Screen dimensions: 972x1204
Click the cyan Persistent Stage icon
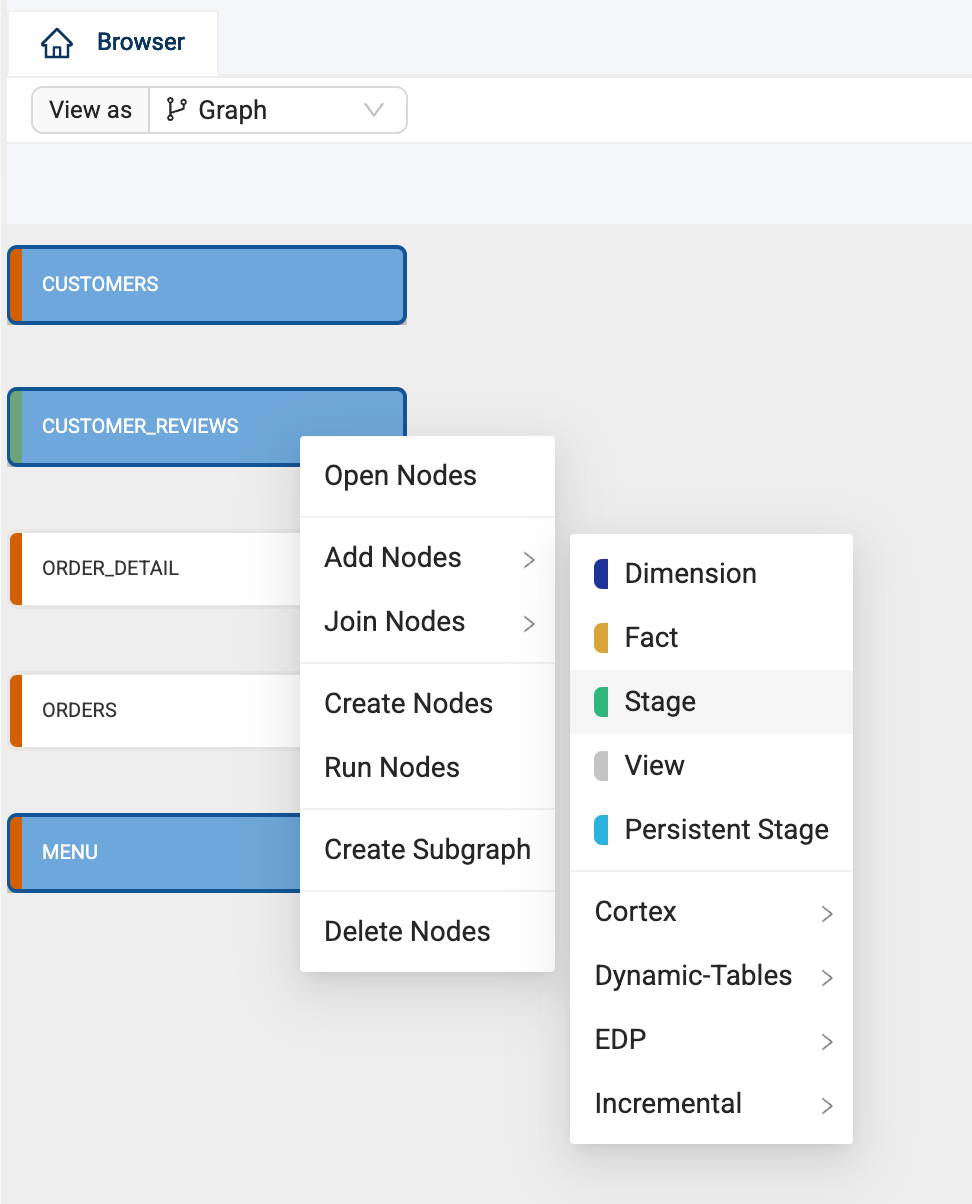pos(601,830)
